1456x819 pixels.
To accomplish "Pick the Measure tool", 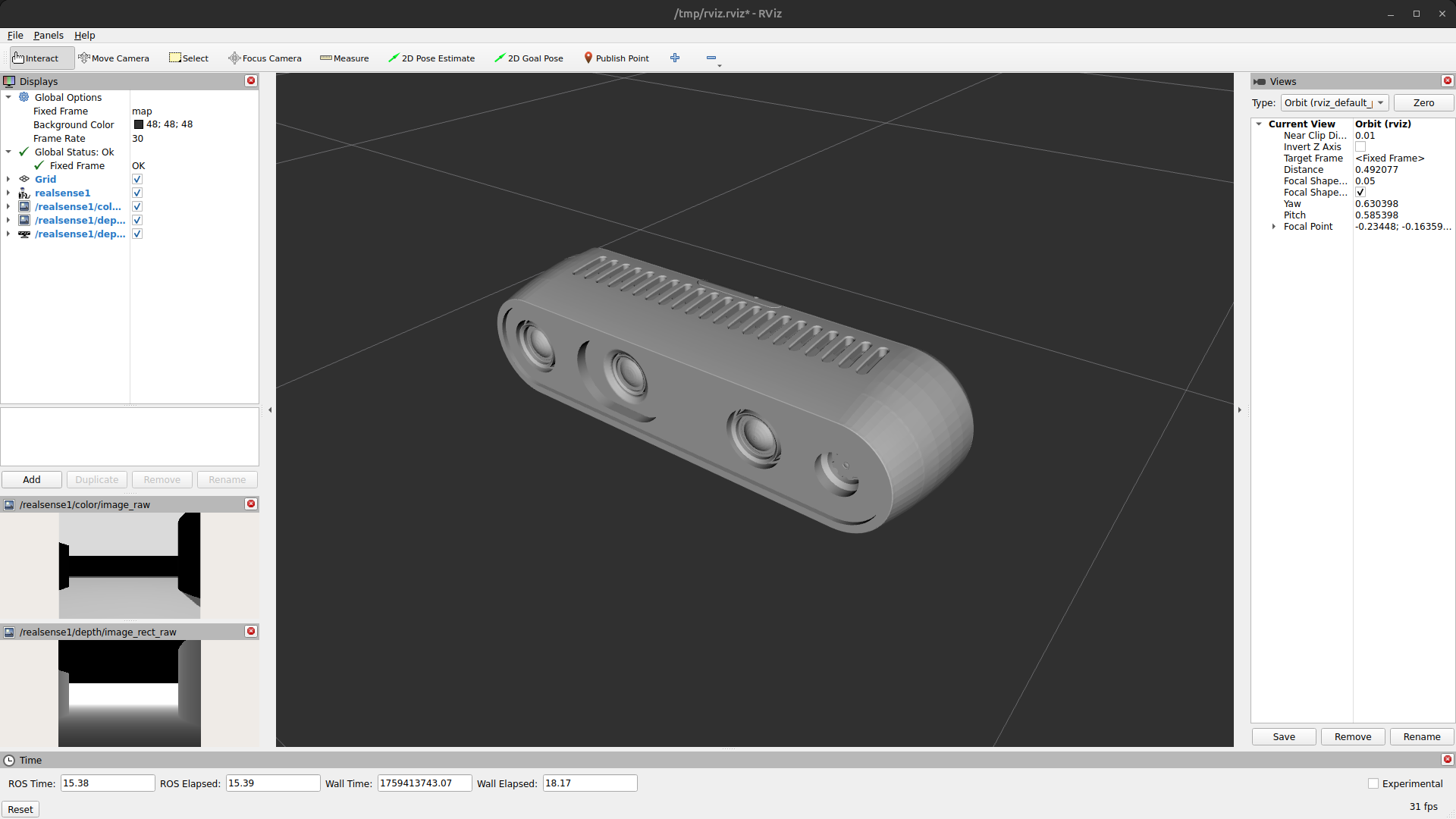I will click(344, 58).
